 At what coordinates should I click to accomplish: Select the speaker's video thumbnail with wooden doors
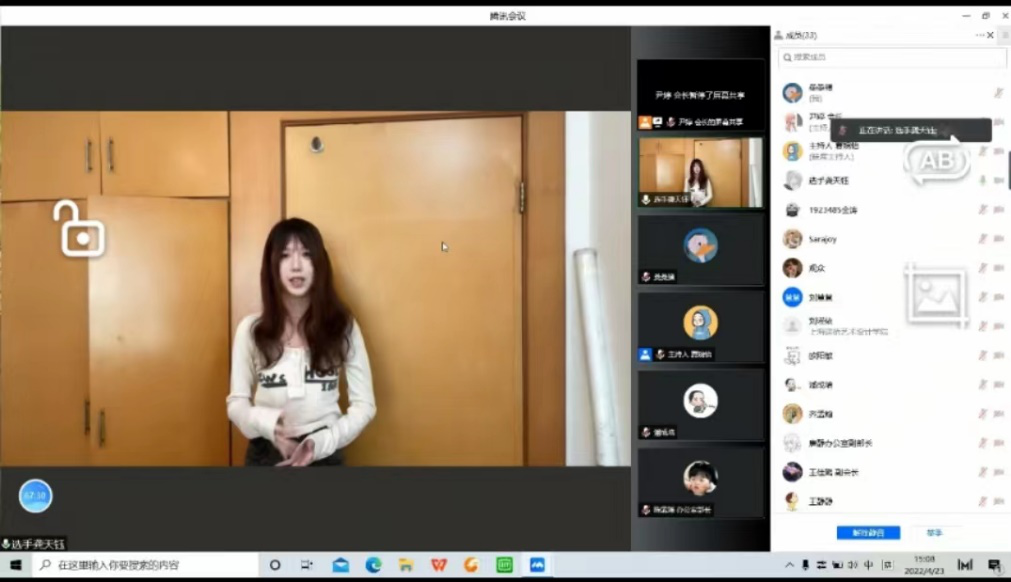700,171
